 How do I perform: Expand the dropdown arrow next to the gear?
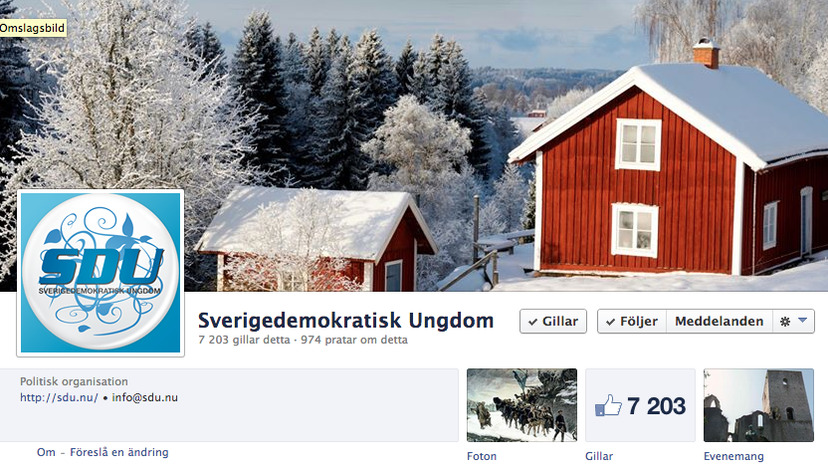(x=803, y=320)
